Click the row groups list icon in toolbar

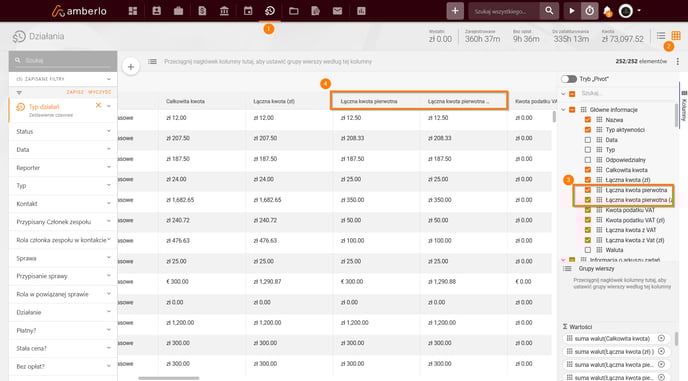click(x=152, y=61)
